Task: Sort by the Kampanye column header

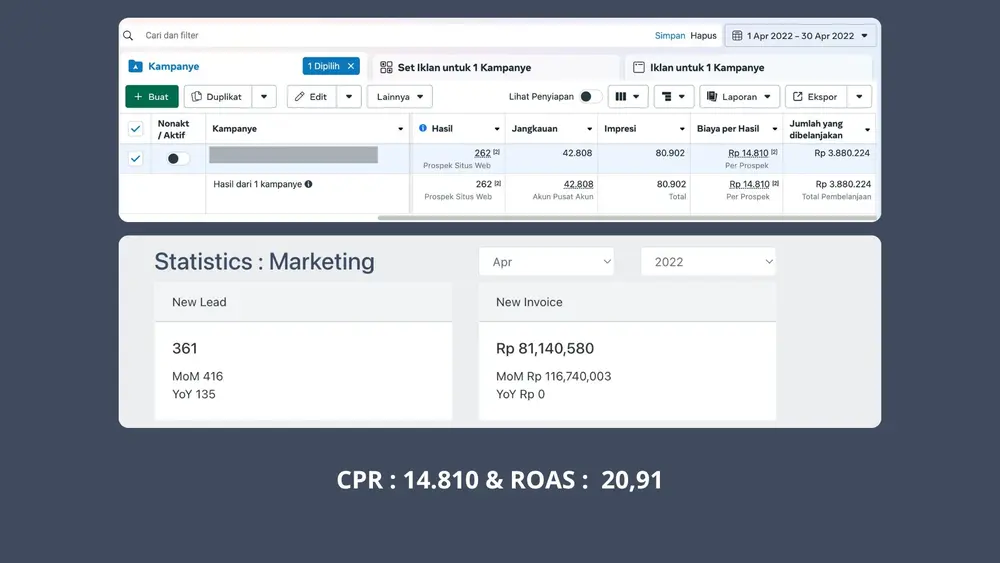Action: [235, 129]
